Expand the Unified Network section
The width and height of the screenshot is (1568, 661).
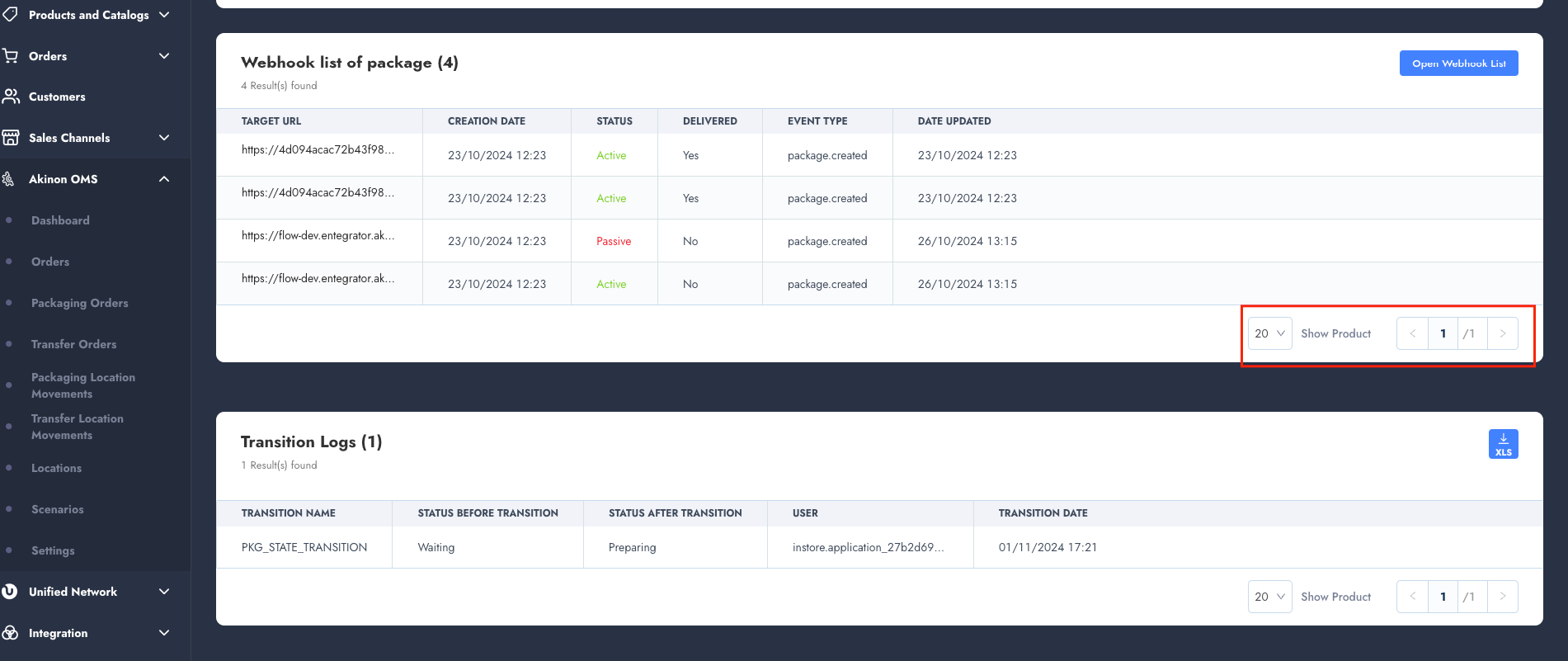click(164, 592)
